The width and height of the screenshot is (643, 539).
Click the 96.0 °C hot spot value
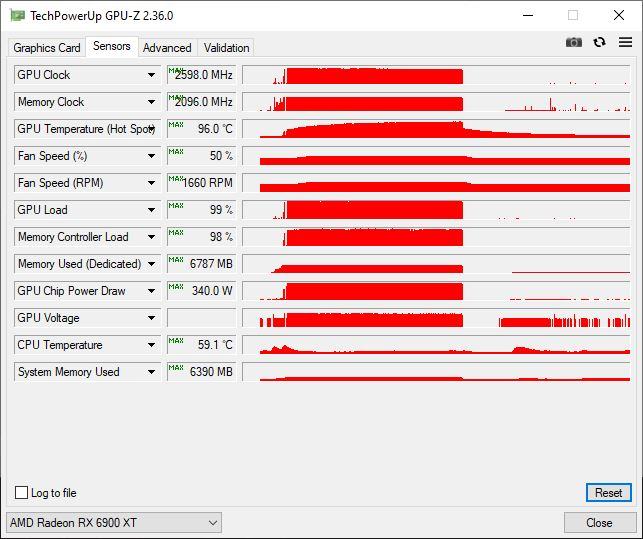point(202,129)
